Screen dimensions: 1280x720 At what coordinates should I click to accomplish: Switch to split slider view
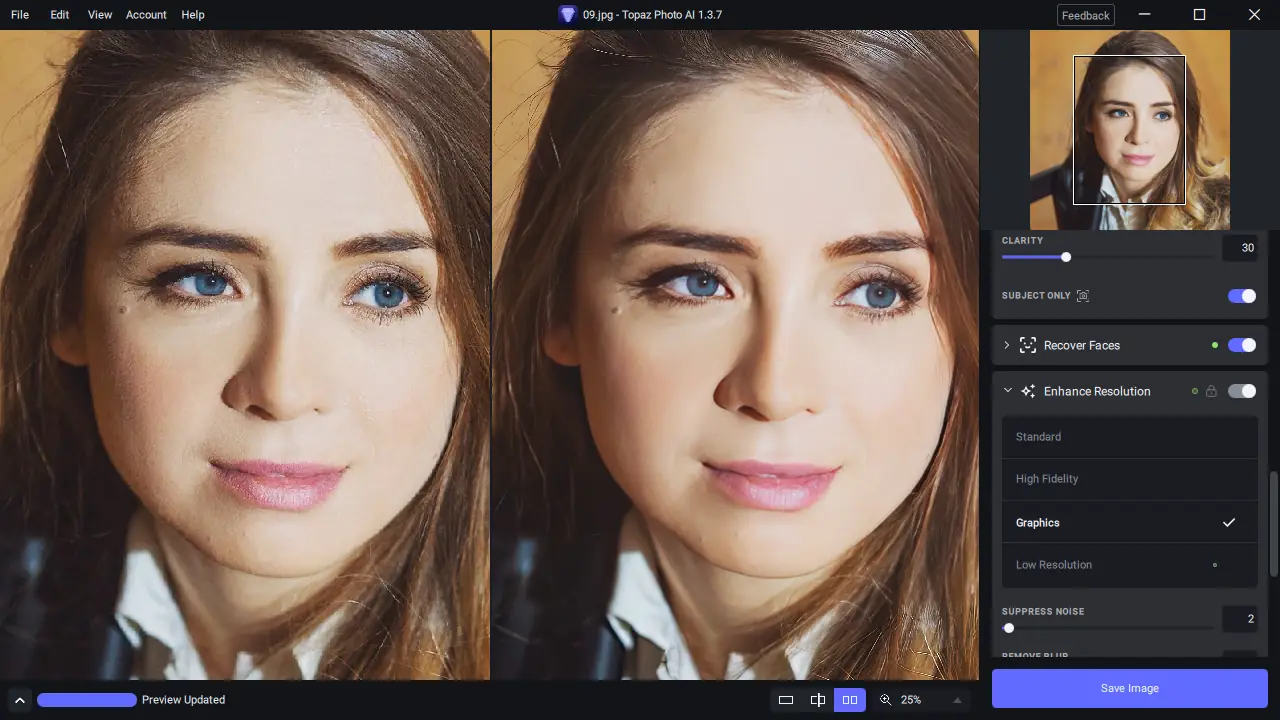pos(818,700)
